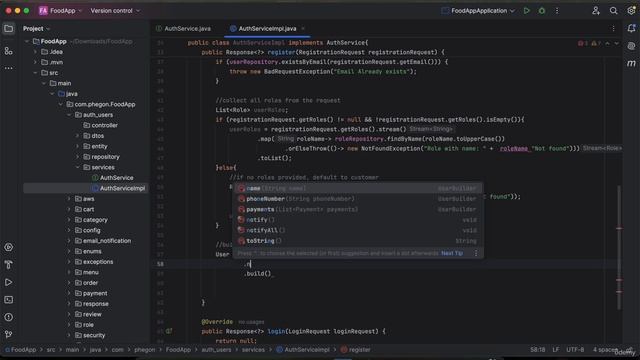Choose notifyAll() completion suggestion
The height and width of the screenshot is (360, 640).
(x=357, y=231)
